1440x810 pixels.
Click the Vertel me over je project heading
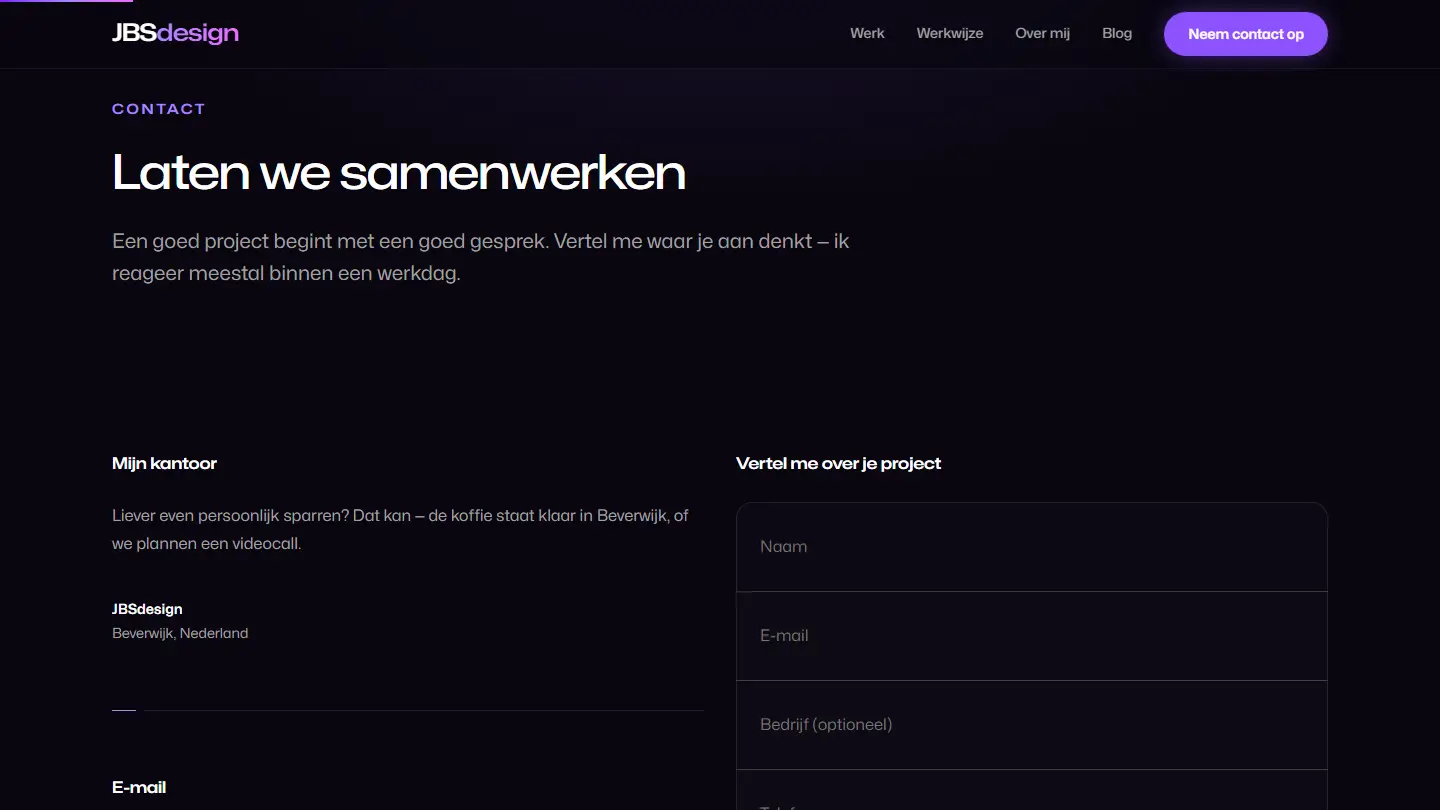(x=838, y=463)
